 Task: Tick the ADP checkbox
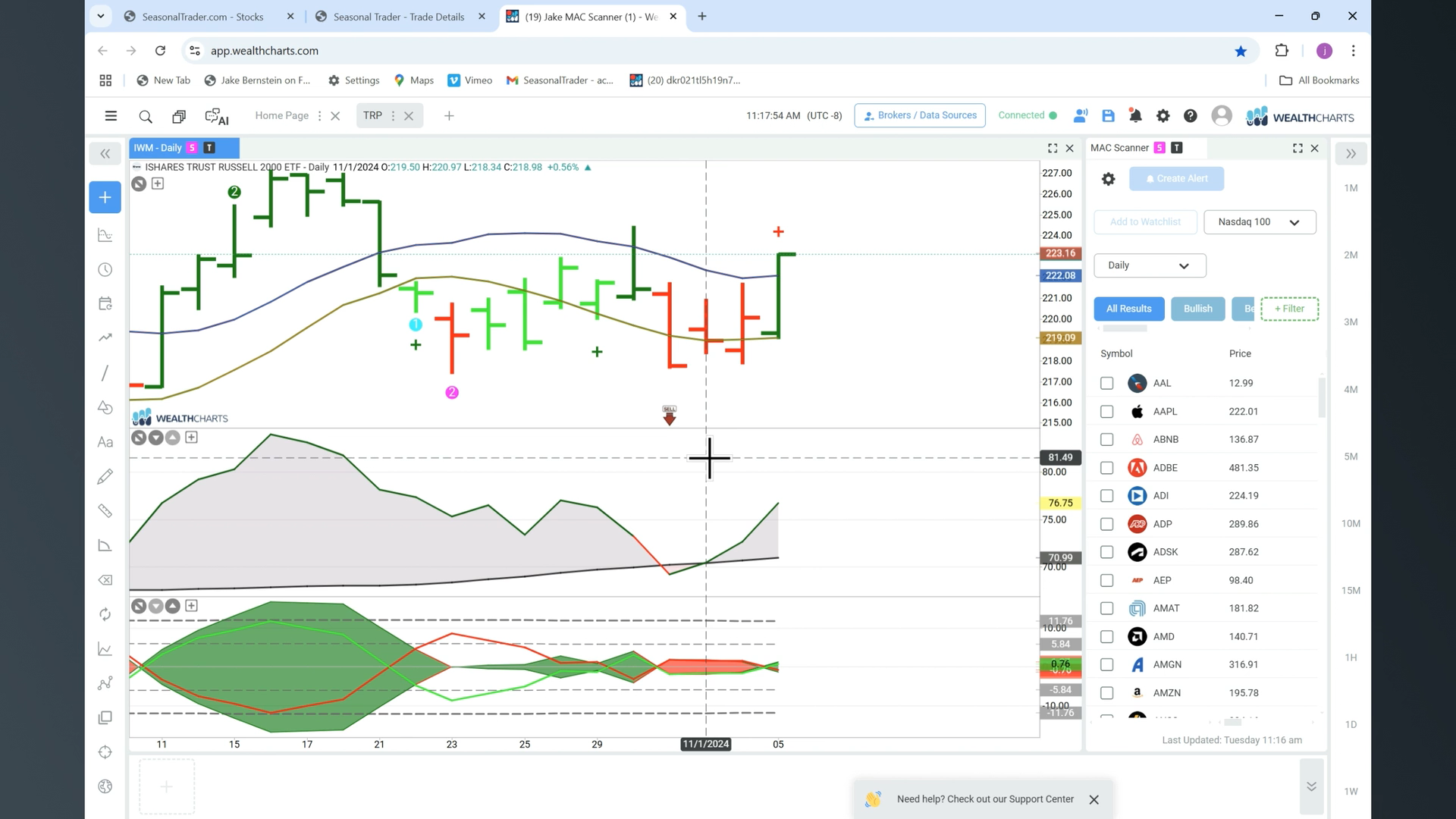tap(1106, 524)
